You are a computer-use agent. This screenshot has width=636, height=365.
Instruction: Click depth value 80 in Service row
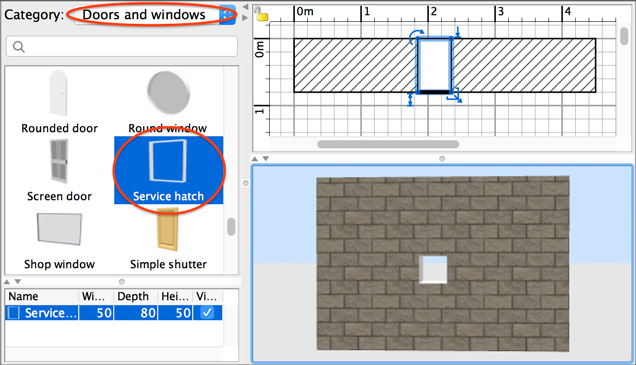click(136, 313)
